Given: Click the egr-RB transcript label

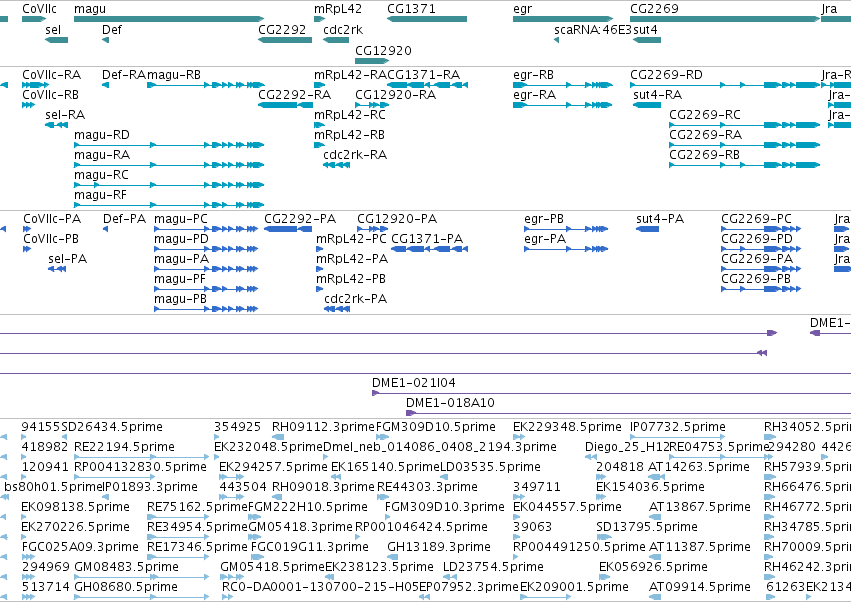Looking at the screenshot, I should (534, 75).
